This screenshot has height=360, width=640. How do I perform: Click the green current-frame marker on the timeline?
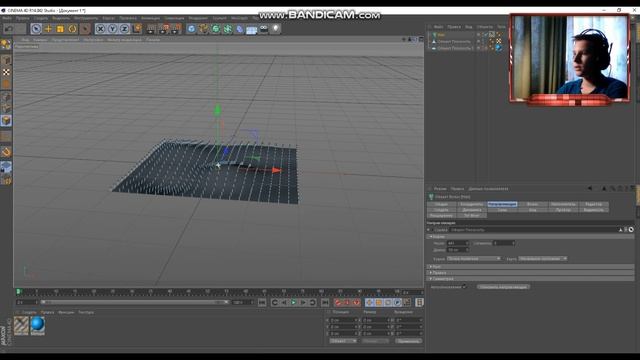18,292
